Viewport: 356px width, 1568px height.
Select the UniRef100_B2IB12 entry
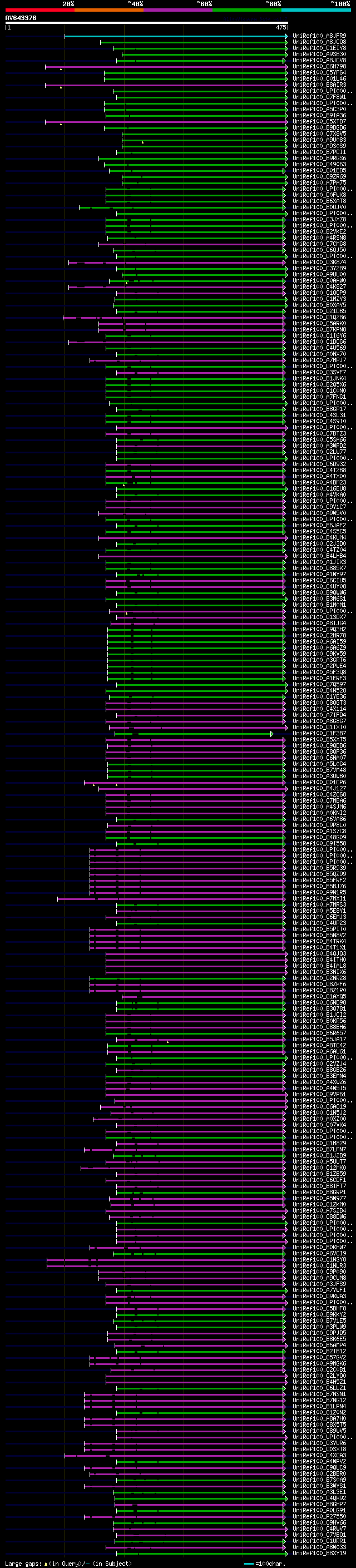click(x=319, y=1351)
